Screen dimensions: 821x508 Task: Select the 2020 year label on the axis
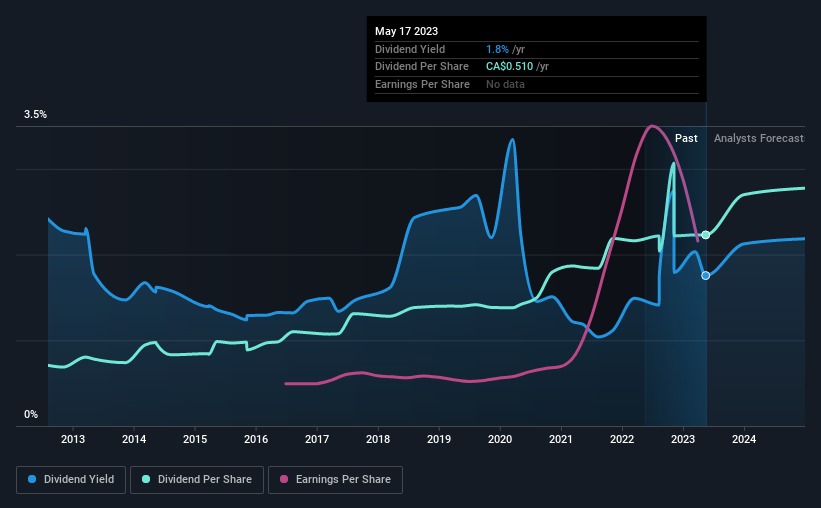(500, 439)
